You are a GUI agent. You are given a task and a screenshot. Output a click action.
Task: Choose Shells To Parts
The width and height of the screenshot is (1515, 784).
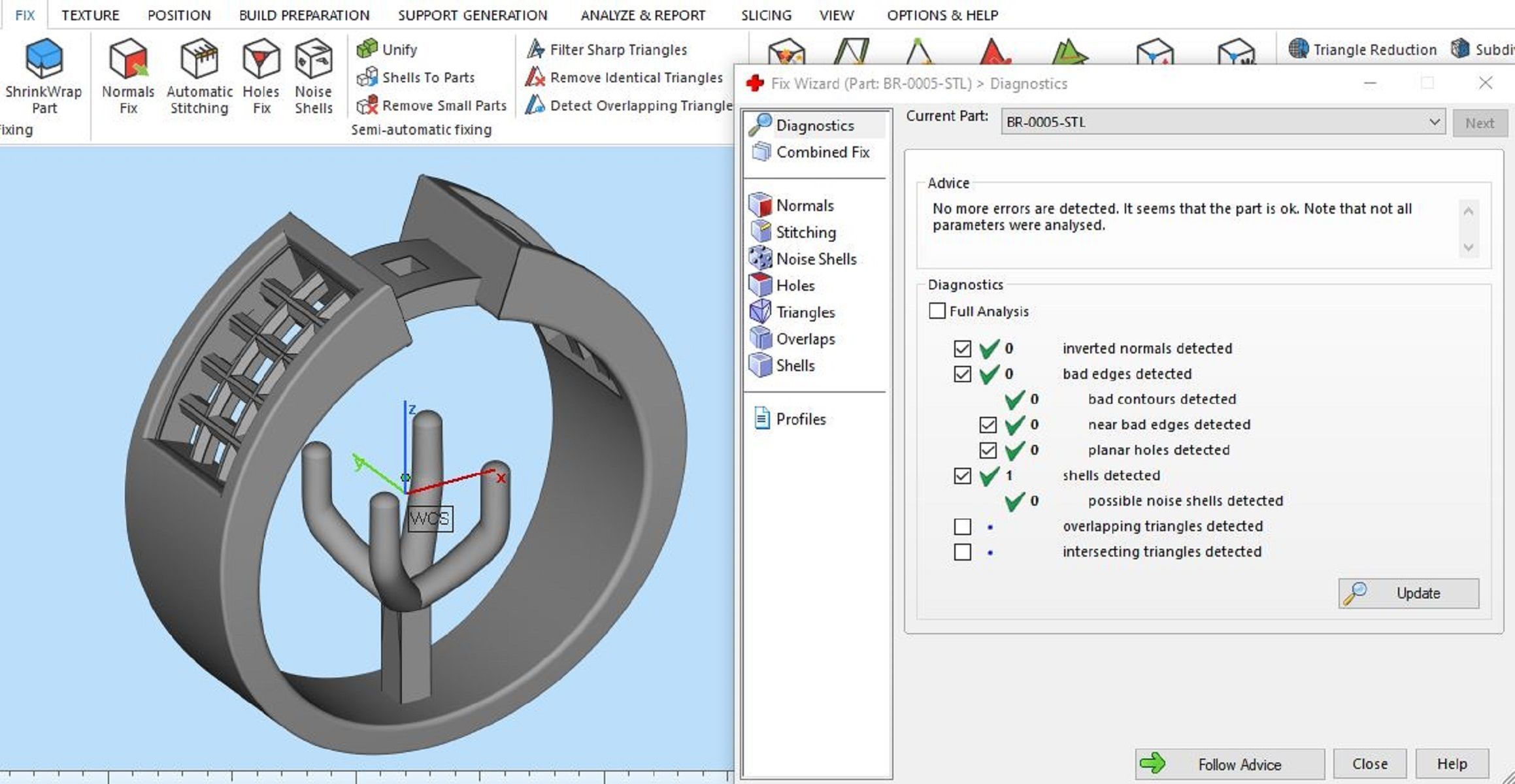point(416,77)
